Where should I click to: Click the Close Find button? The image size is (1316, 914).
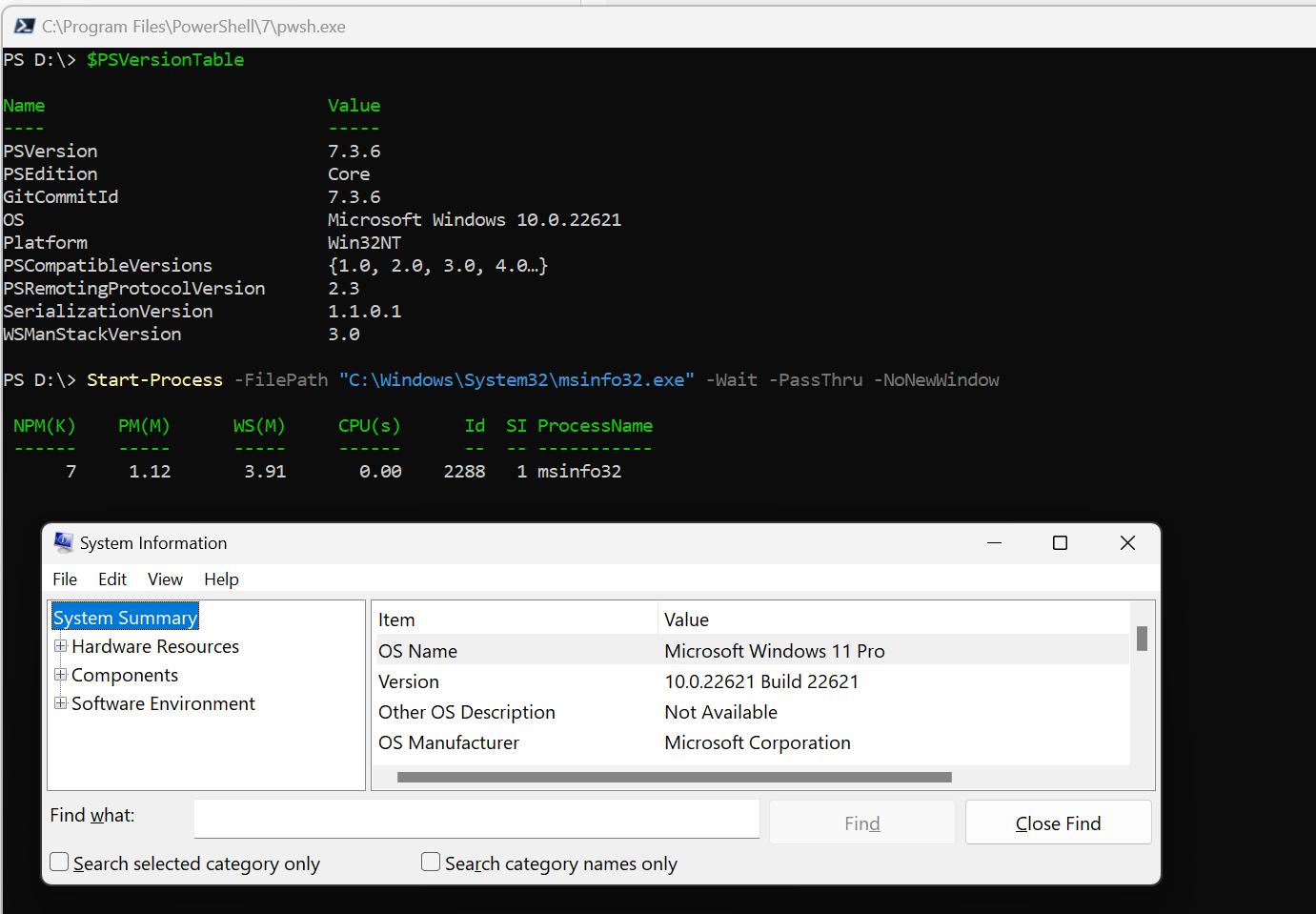point(1058,822)
